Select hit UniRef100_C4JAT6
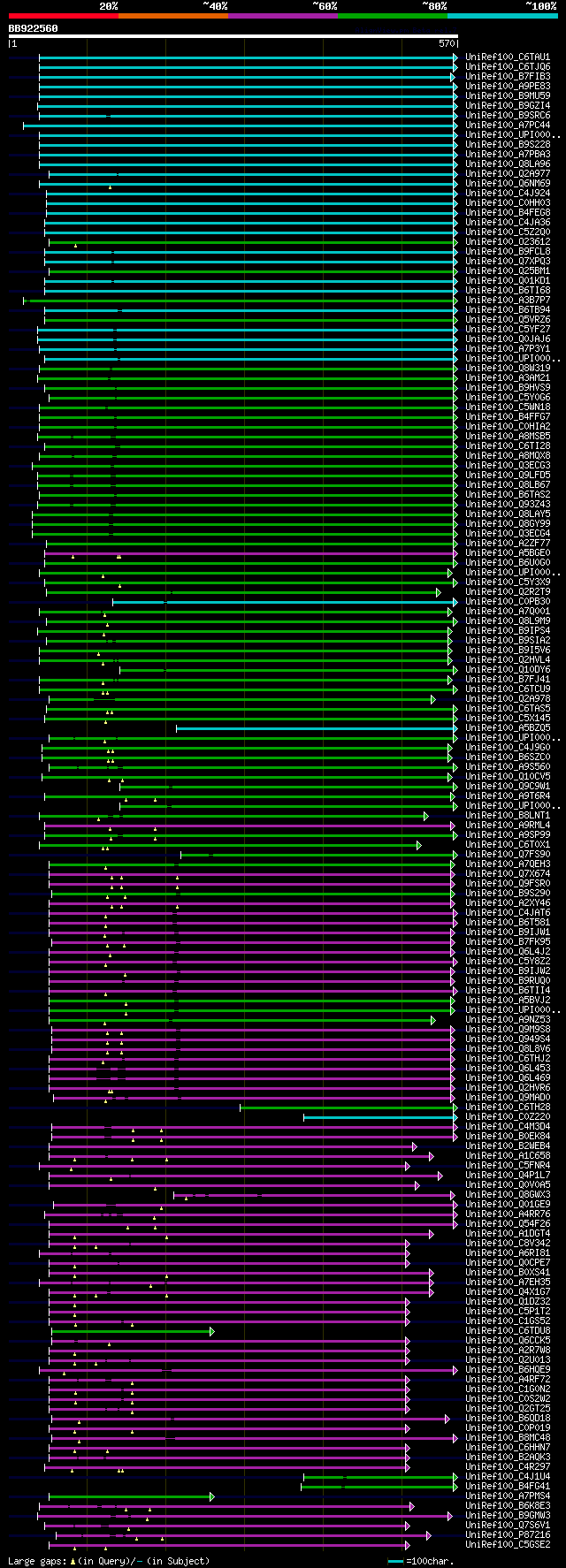Screen dimensions: 566x1568 coord(508,913)
